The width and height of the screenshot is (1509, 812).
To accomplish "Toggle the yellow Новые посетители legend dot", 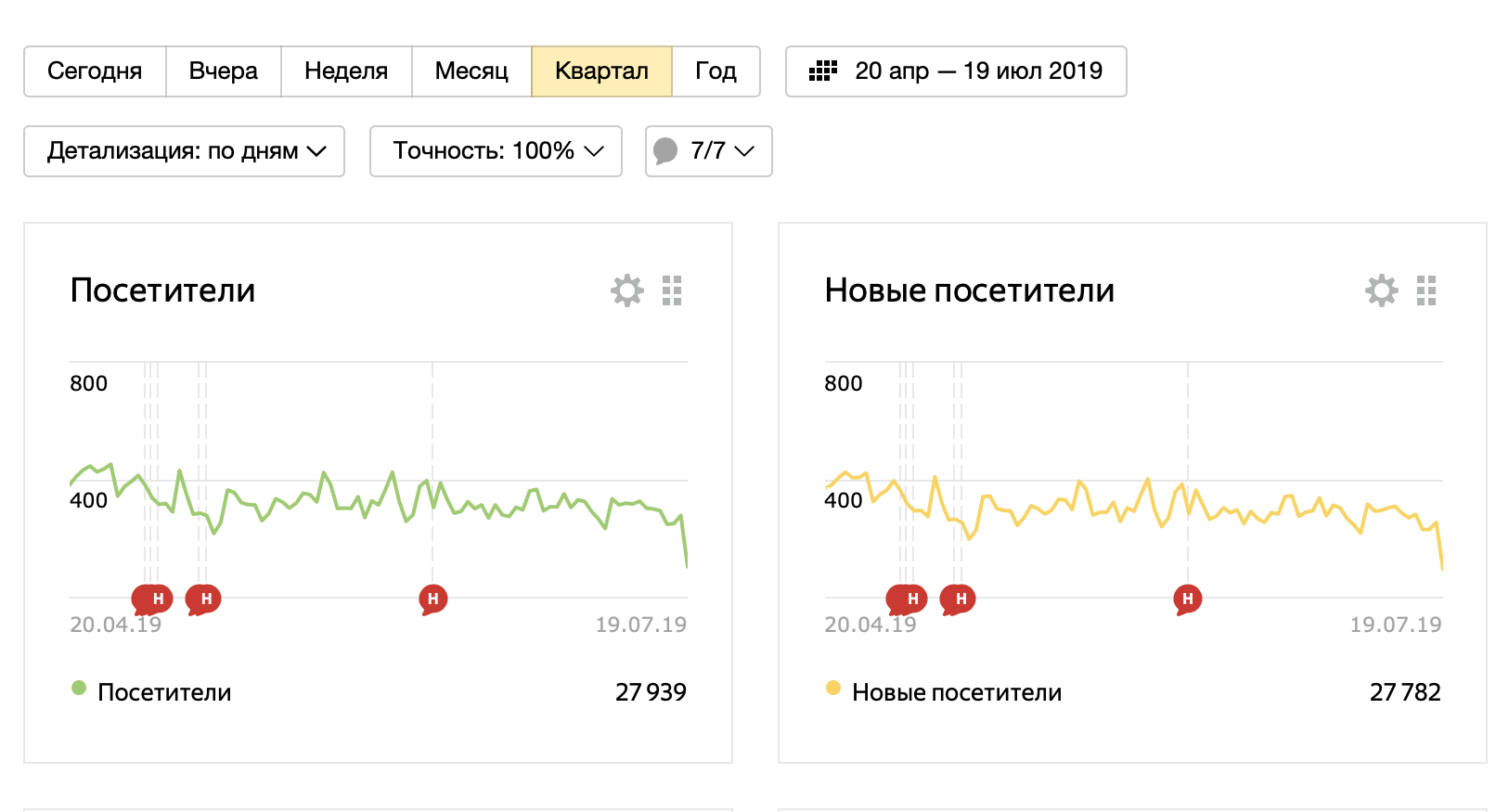I will [x=833, y=688].
